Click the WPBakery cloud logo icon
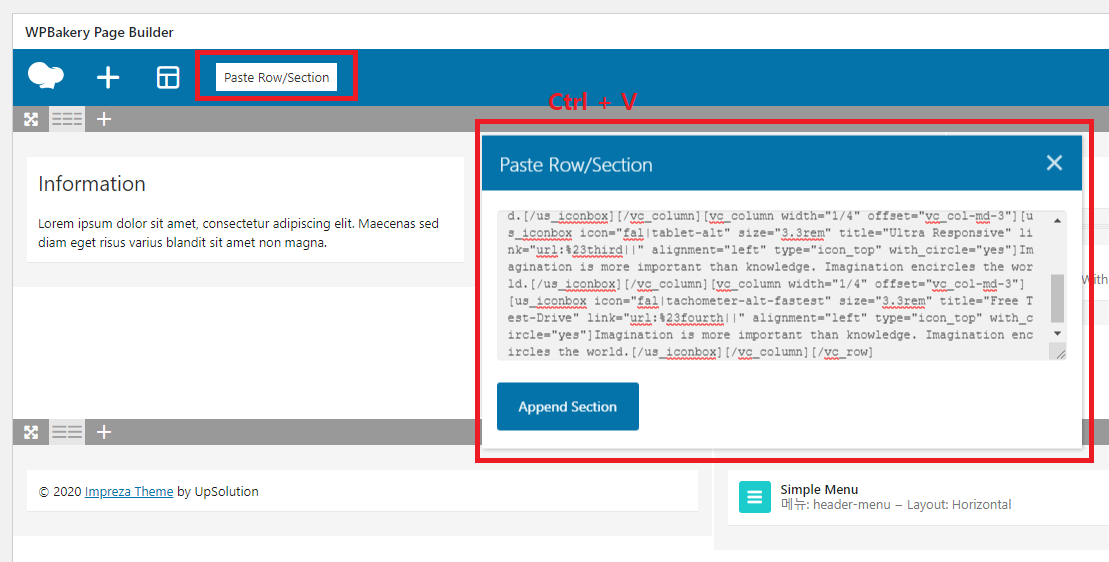 tap(46, 76)
